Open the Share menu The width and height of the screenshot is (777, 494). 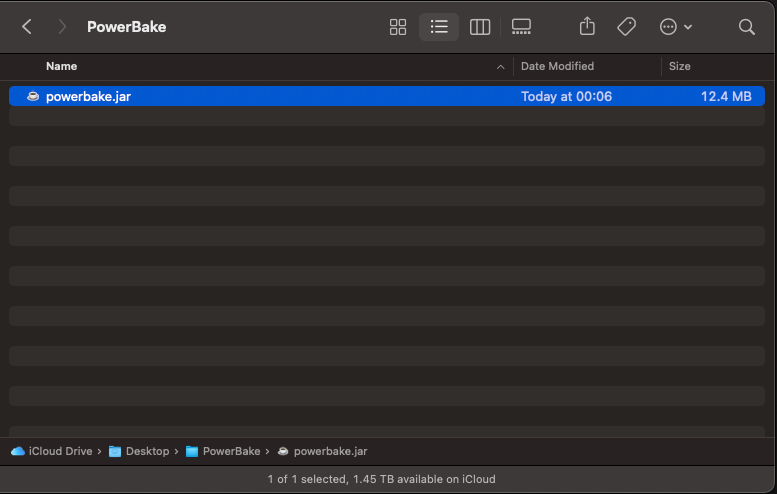coord(588,27)
